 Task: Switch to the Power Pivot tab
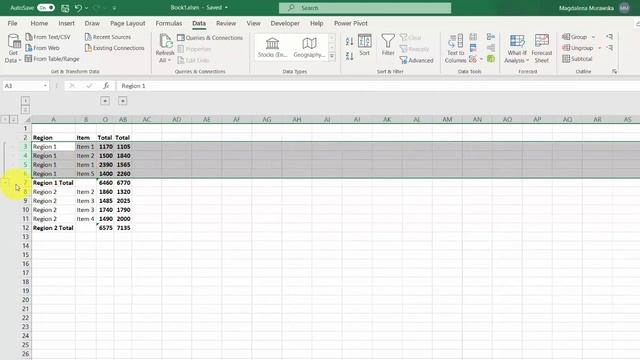[351, 23]
